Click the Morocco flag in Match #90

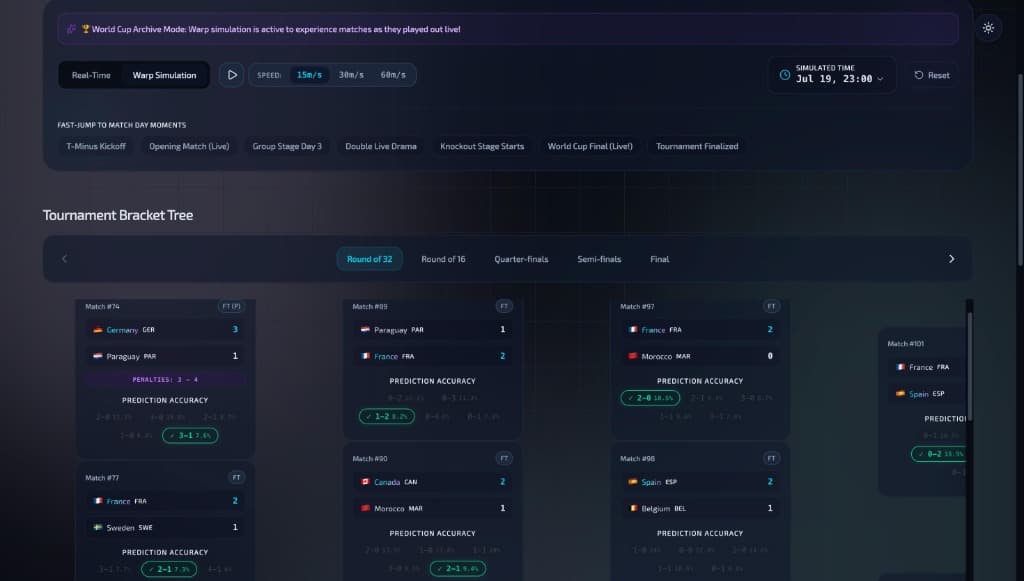tap(365, 508)
